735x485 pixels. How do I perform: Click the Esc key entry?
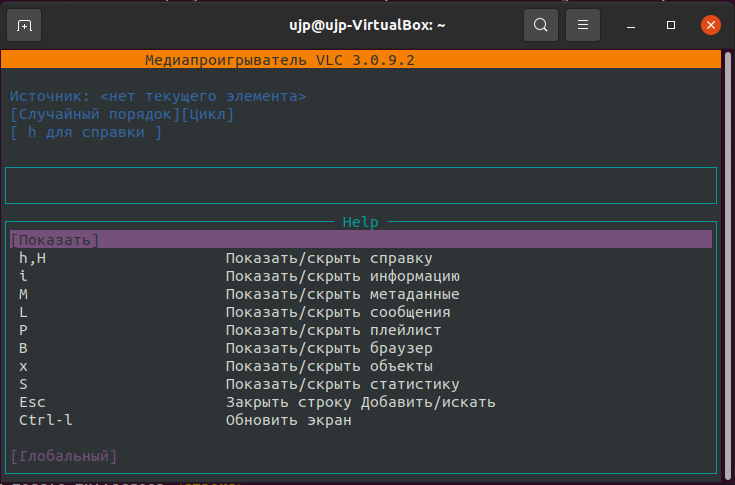tap(32, 402)
